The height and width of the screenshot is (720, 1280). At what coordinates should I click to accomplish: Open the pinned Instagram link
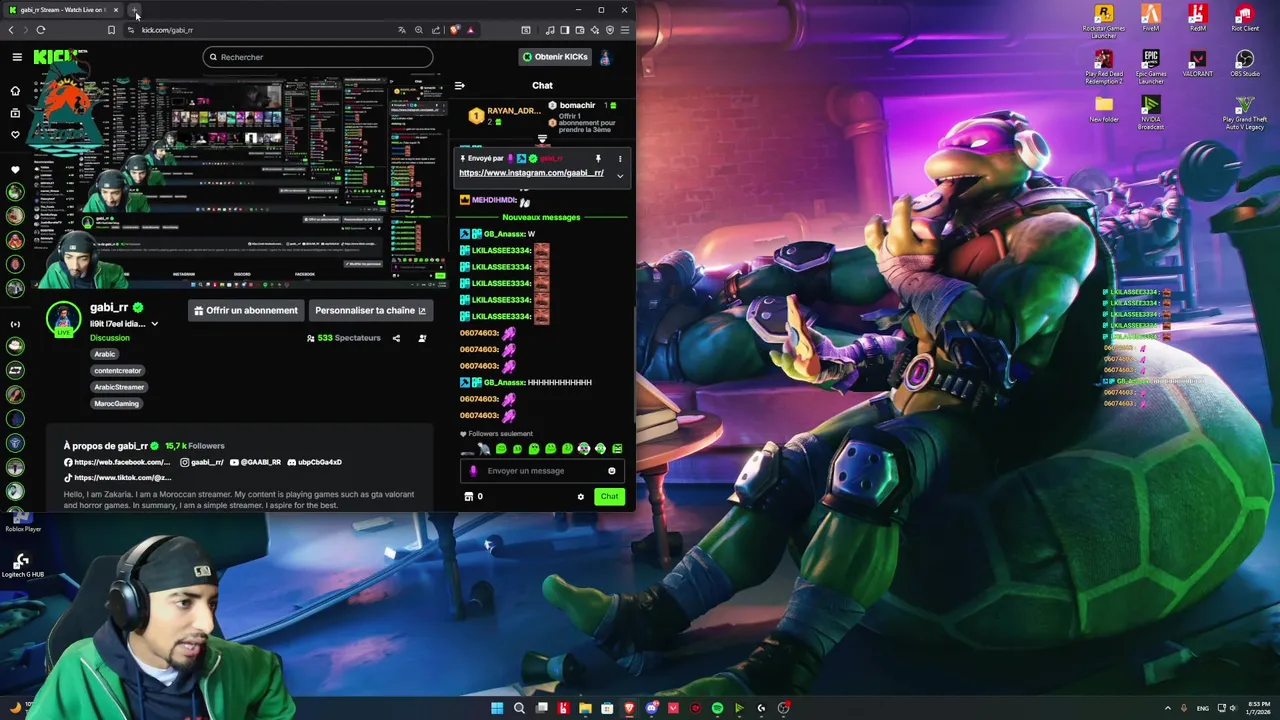click(531, 173)
